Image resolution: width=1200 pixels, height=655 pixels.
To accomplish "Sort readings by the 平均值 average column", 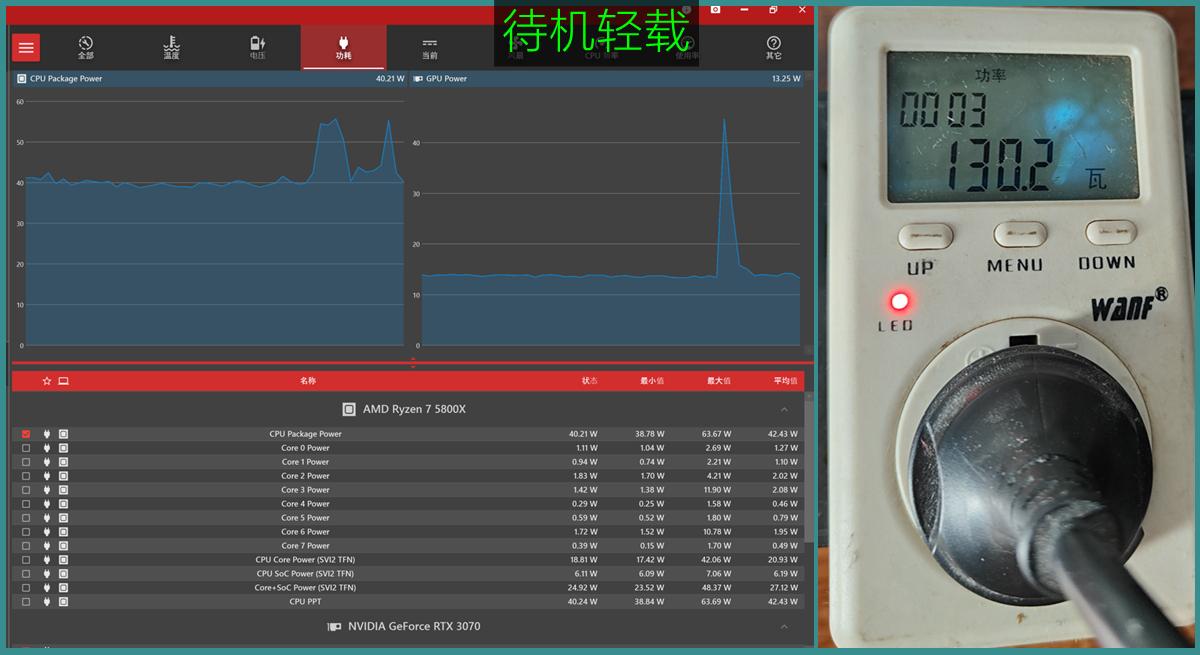I will pyautogui.click(x=783, y=381).
